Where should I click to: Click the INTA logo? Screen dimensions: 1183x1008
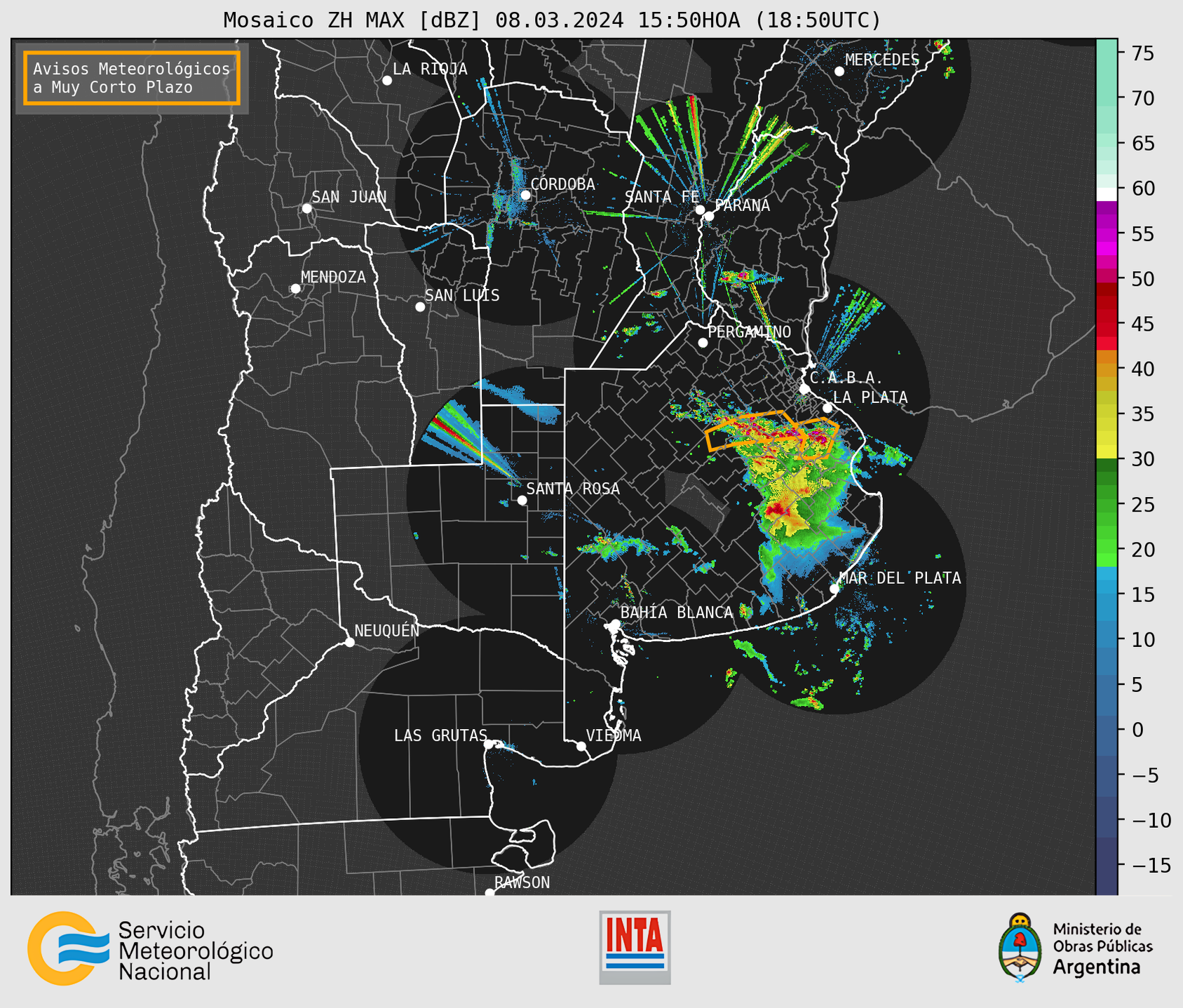click(x=635, y=947)
